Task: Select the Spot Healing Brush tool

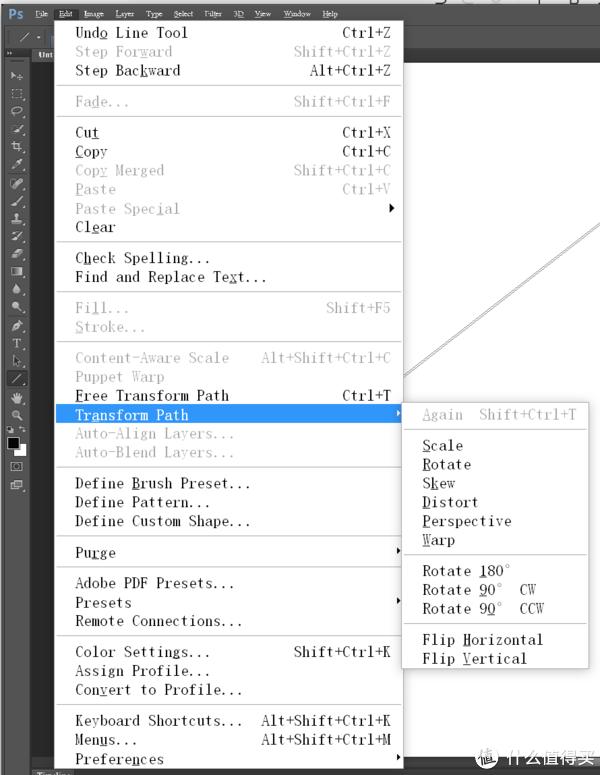Action: [x=17, y=184]
